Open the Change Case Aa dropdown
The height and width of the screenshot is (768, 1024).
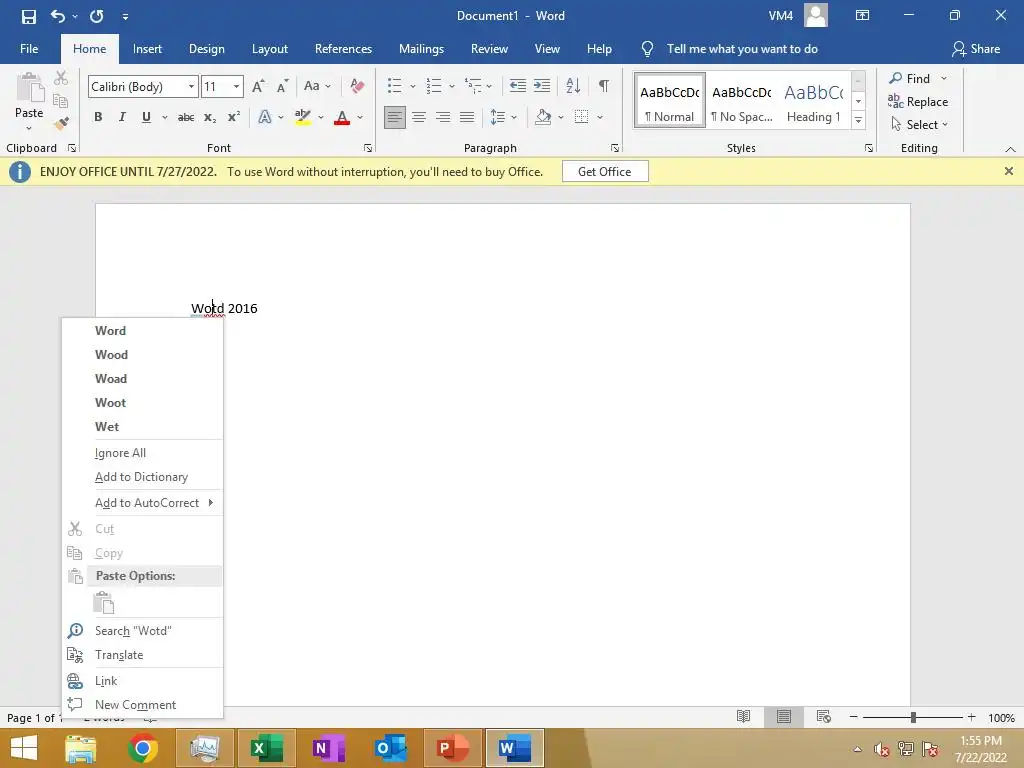[x=317, y=86]
